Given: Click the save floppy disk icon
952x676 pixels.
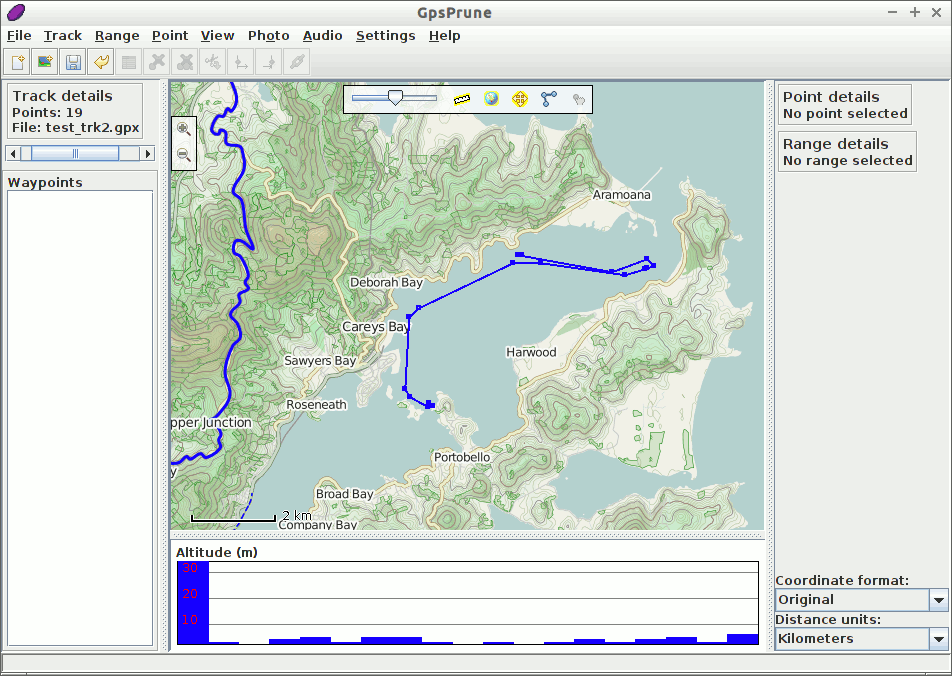Looking at the screenshot, I should tap(72, 62).
